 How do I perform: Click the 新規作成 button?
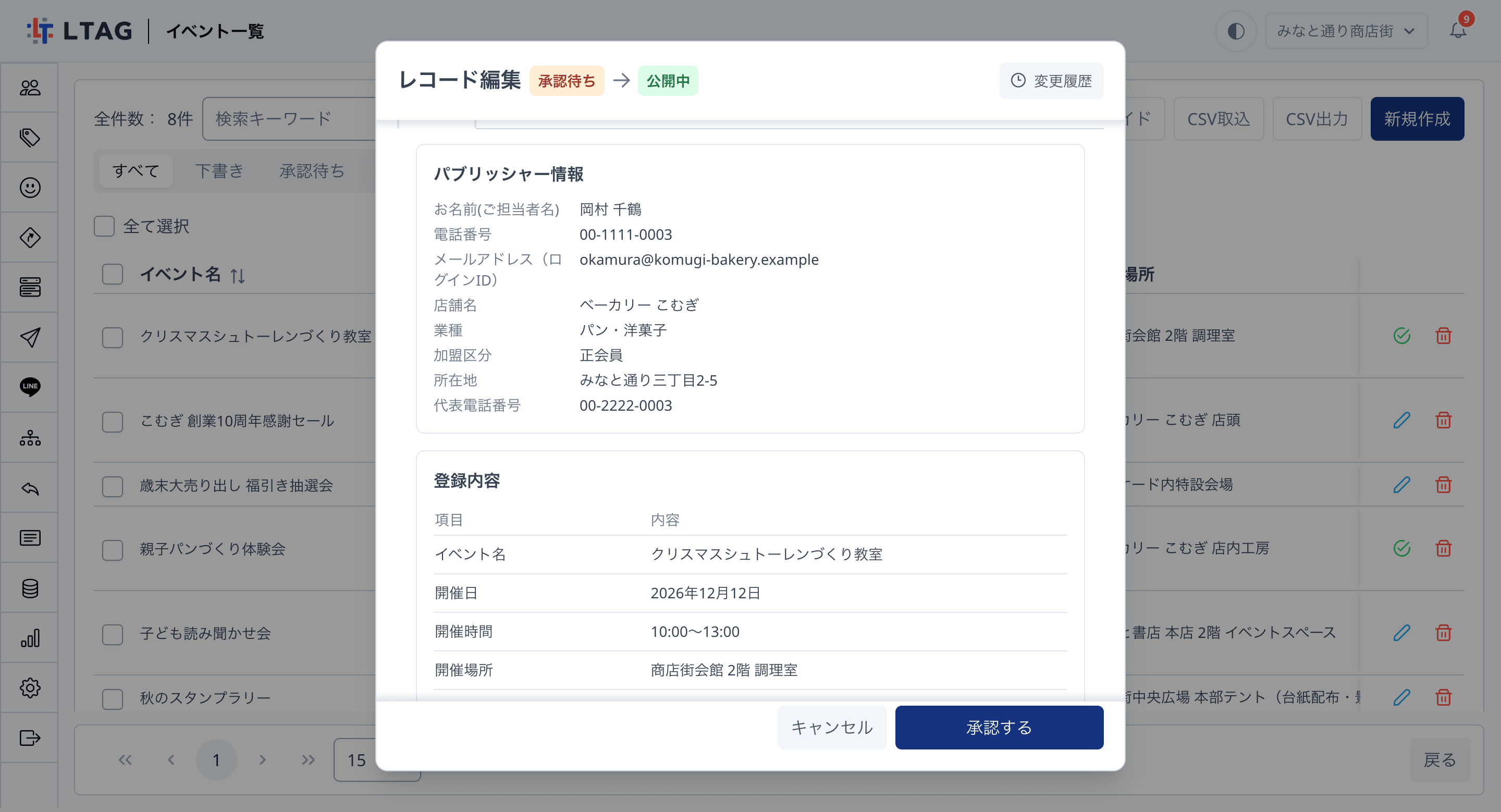1417,119
